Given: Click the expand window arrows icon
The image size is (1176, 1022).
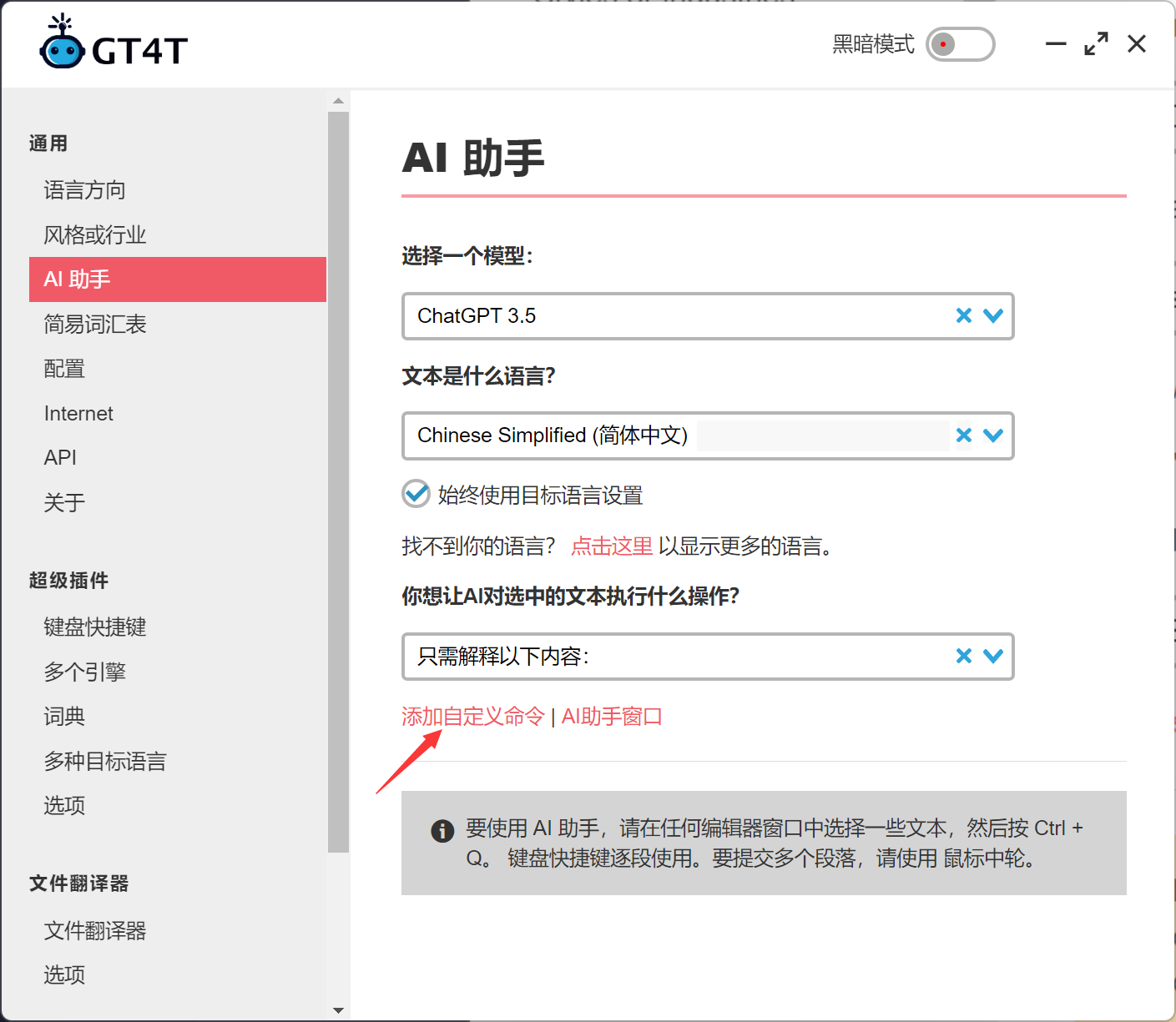Looking at the screenshot, I should 1096,44.
